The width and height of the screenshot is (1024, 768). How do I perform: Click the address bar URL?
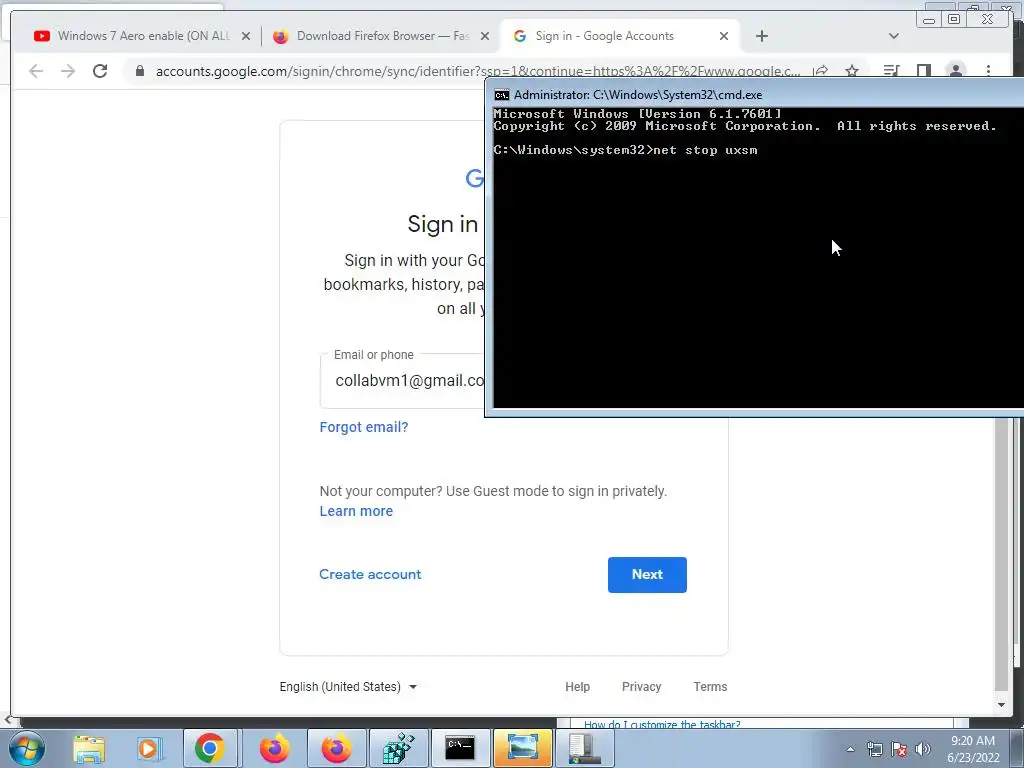[477, 71]
